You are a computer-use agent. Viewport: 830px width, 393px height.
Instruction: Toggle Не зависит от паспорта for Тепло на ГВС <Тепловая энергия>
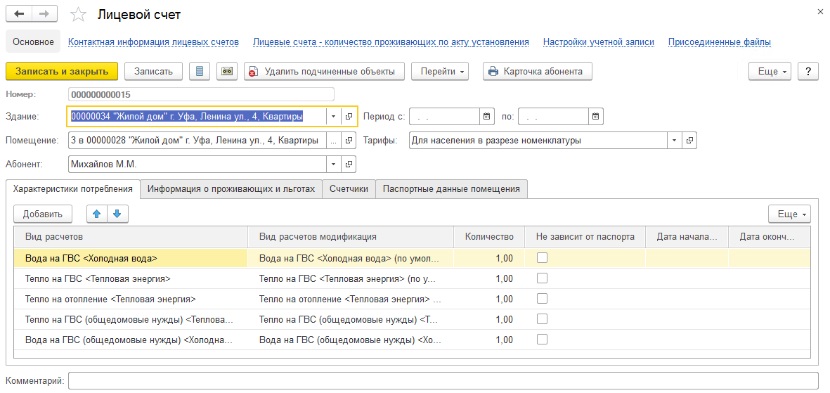pyautogui.click(x=542, y=279)
